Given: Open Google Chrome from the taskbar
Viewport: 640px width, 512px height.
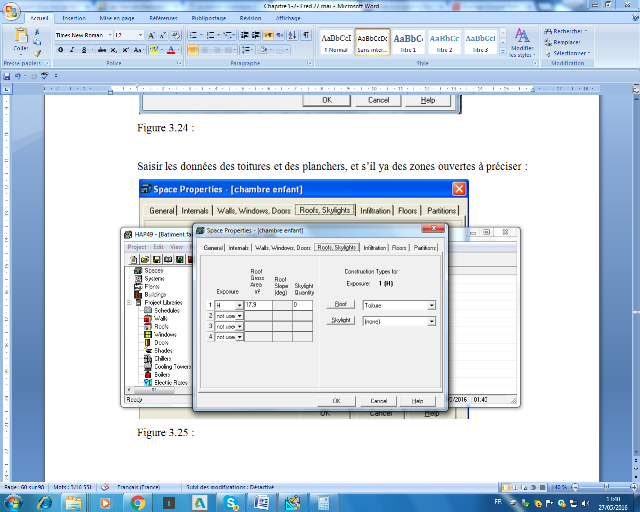Looking at the screenshot, I should (x=138, y=500).
